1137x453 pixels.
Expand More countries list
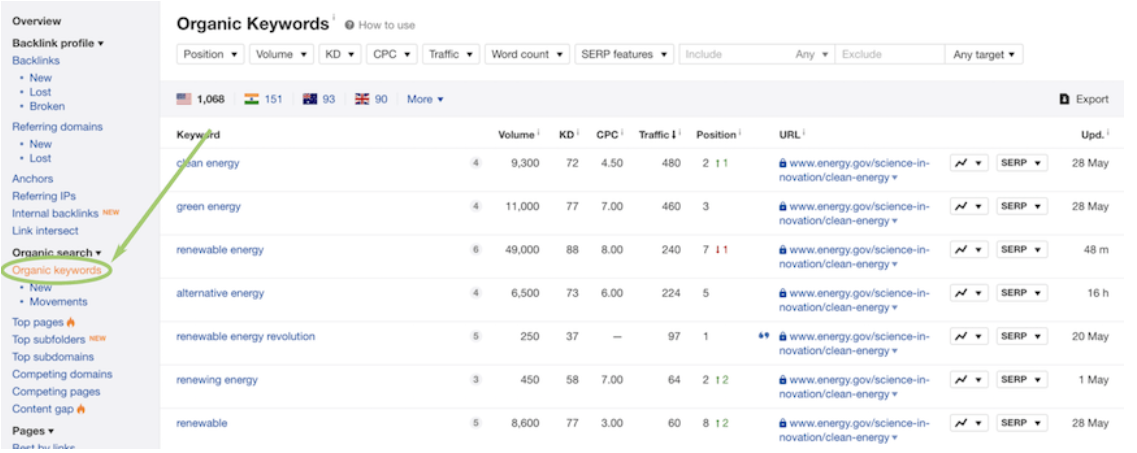point(425,99)
